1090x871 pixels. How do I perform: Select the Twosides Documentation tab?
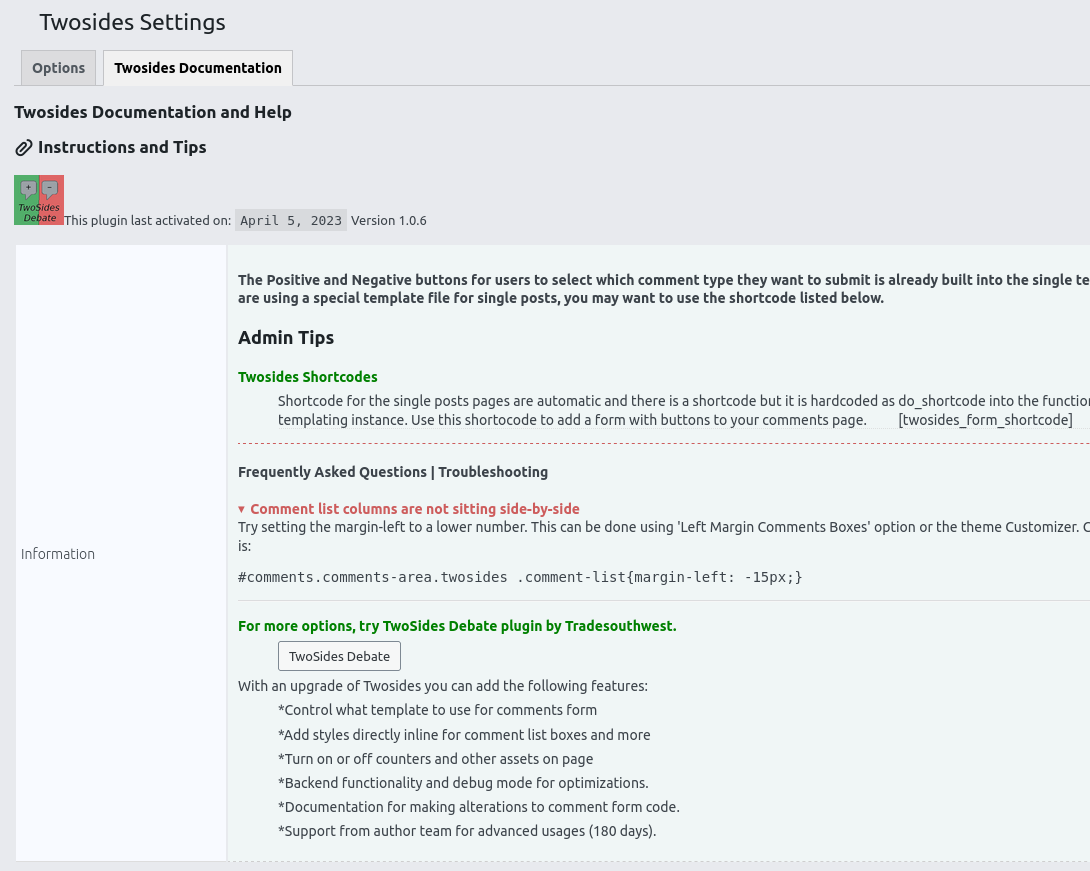point(198,68)
